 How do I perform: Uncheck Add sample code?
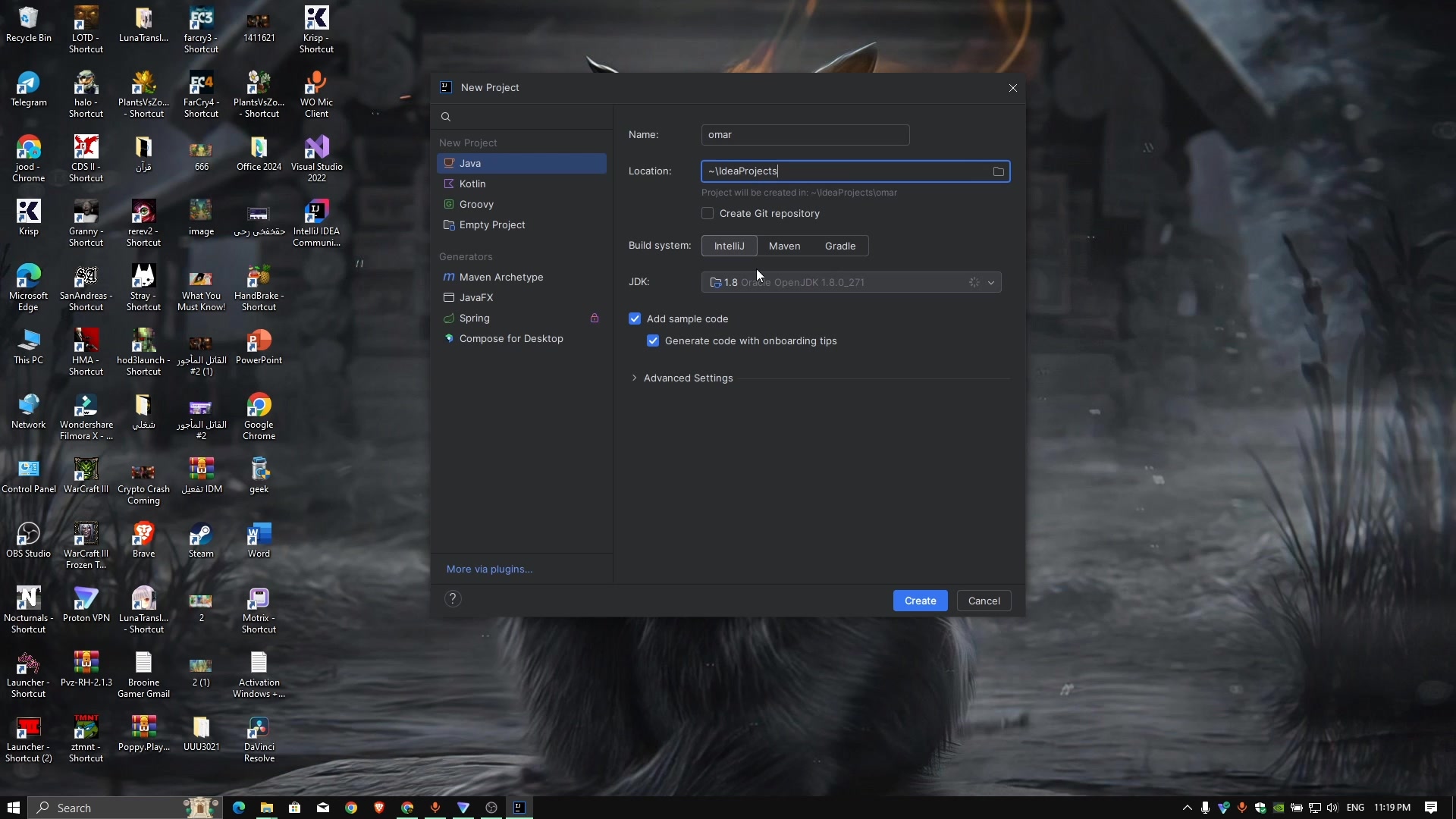pos(635,318)
